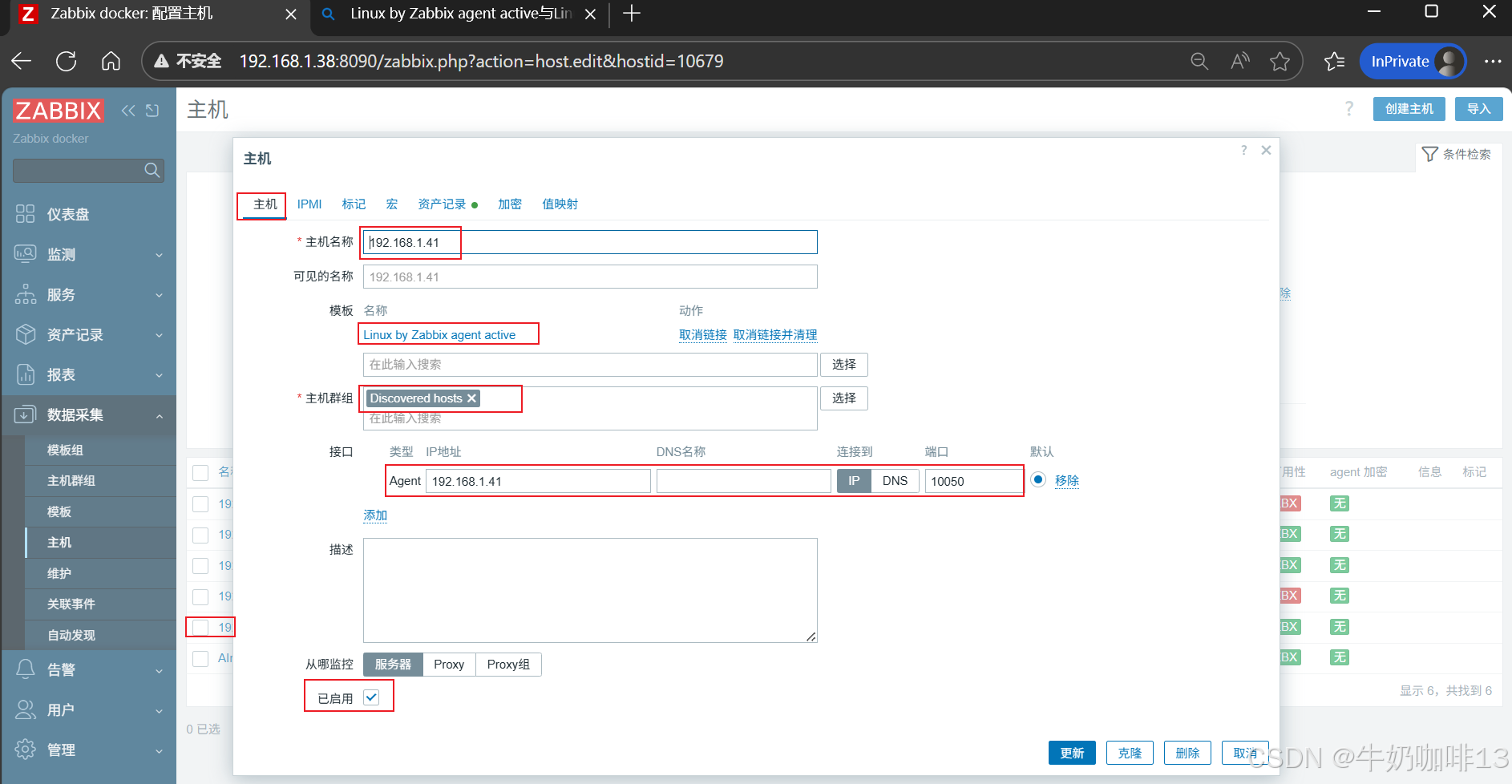The image size is (1512, 784).
Task: Click 取消链接 unlink link
Action: click(x=703, y=335)
